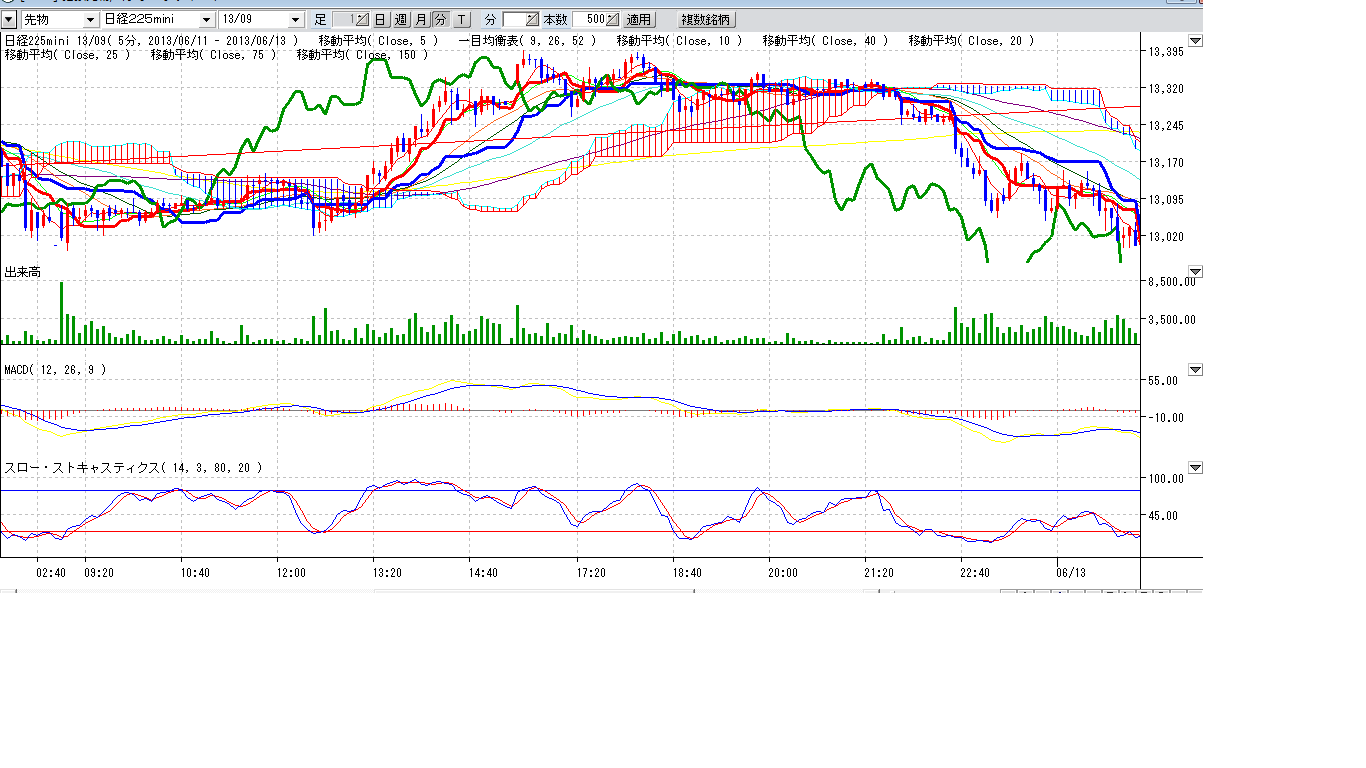Image resolution: width=1366 pixels, height=768 pixels.
Task: Select the minute (分) timeframe button
Action: point(441,20)
